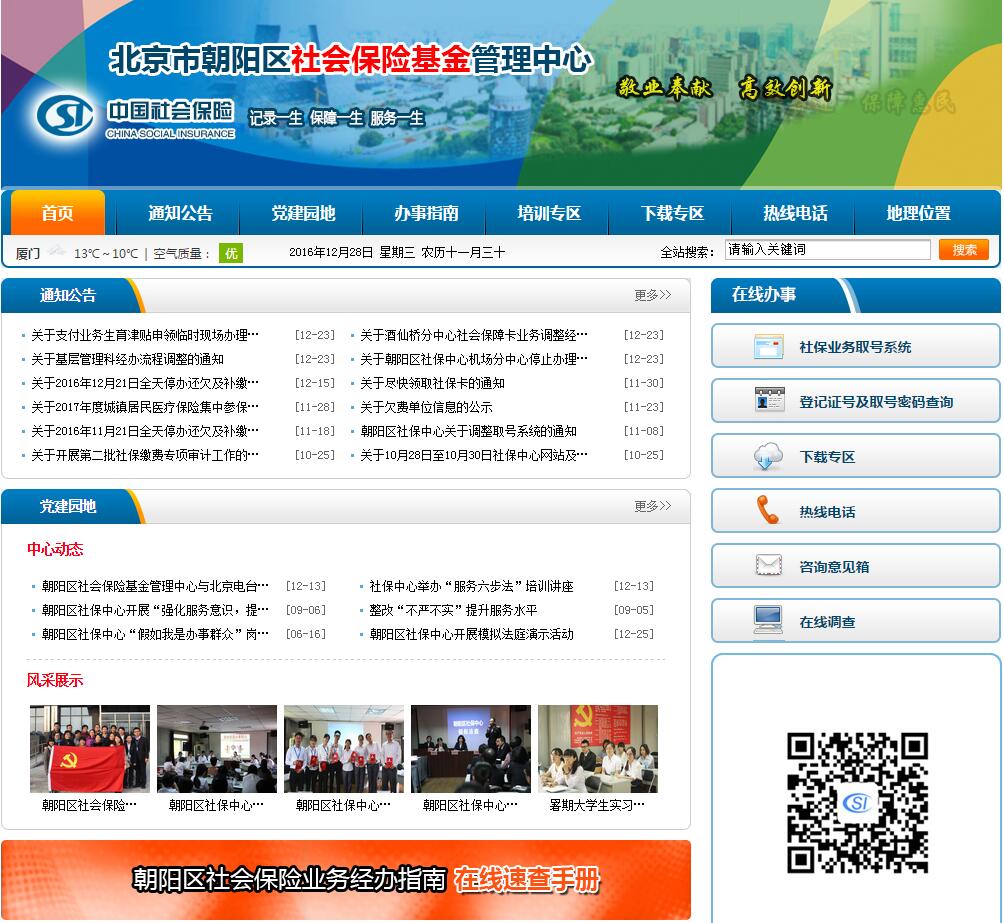Open notice 关于10月28日至10月30日社保中心网站
The width and height of the screenshot is (1004, 923).
pyautogui.click(x=474, y=455)
